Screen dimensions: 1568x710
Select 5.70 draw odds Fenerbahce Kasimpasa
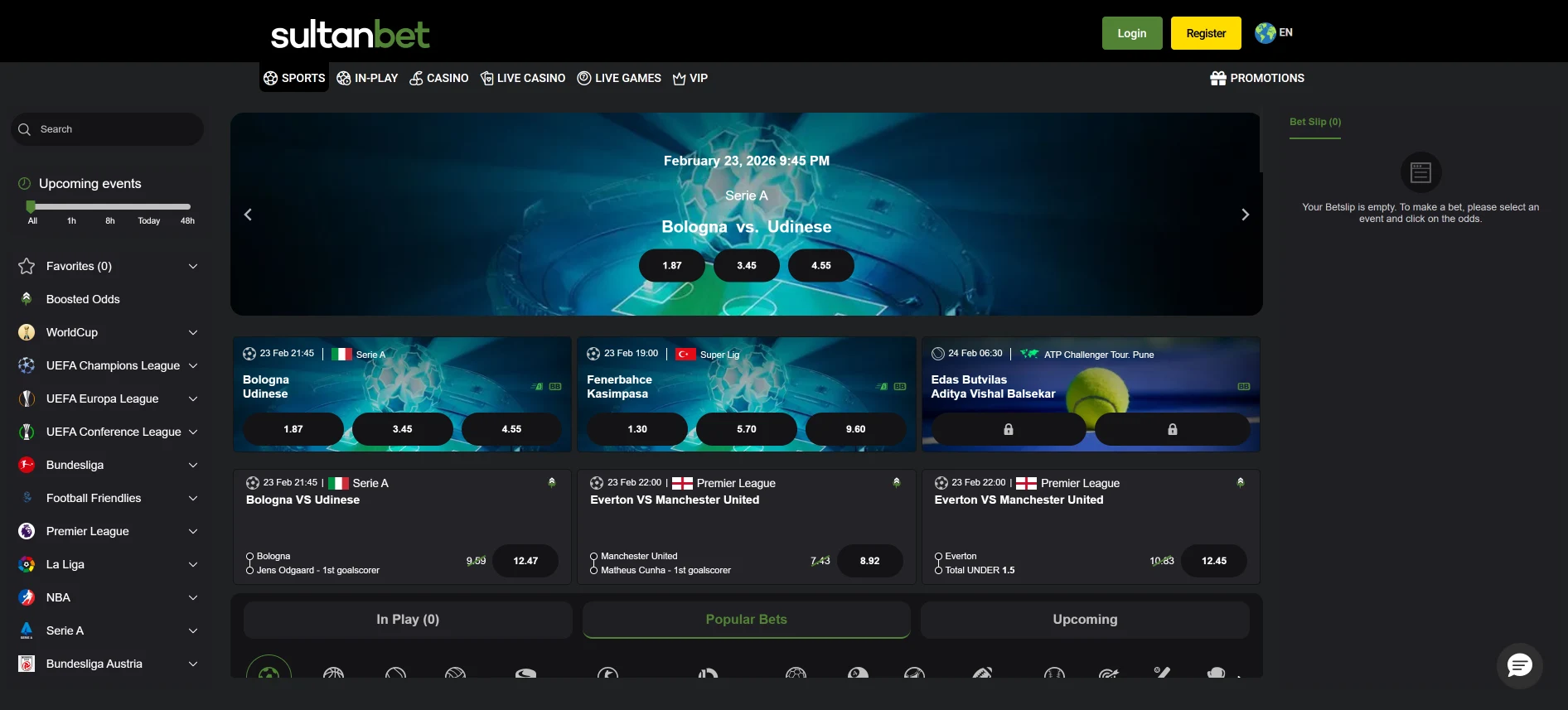coord(747,429)
